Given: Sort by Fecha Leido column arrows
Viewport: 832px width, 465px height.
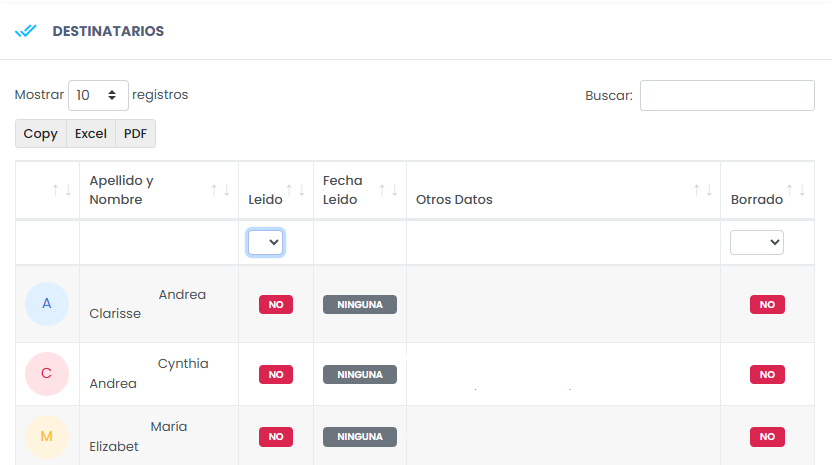Looking at the screenshot, I should (x=388, y=190).
